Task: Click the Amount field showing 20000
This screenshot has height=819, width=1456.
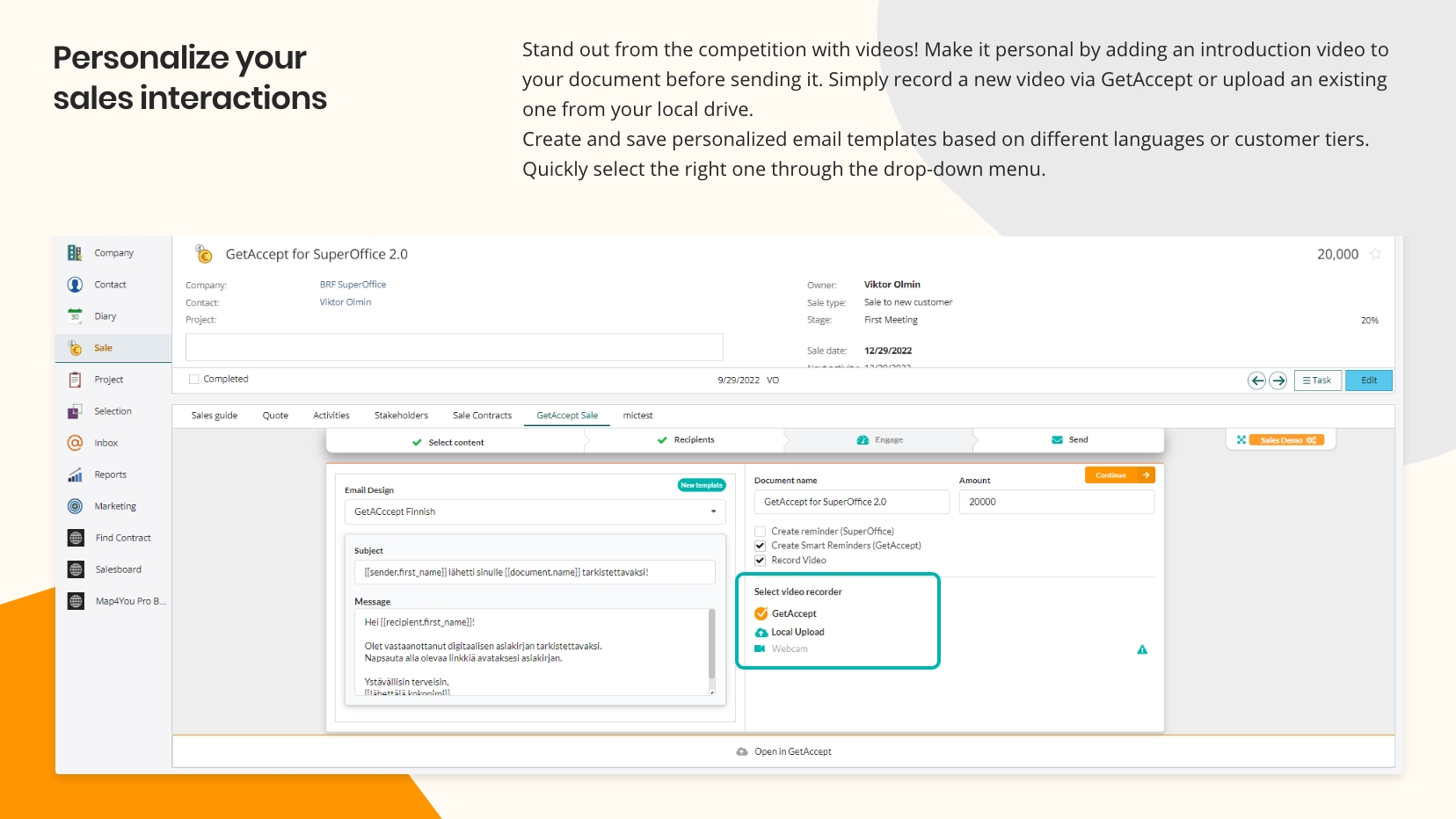Action: (1056, 502)
